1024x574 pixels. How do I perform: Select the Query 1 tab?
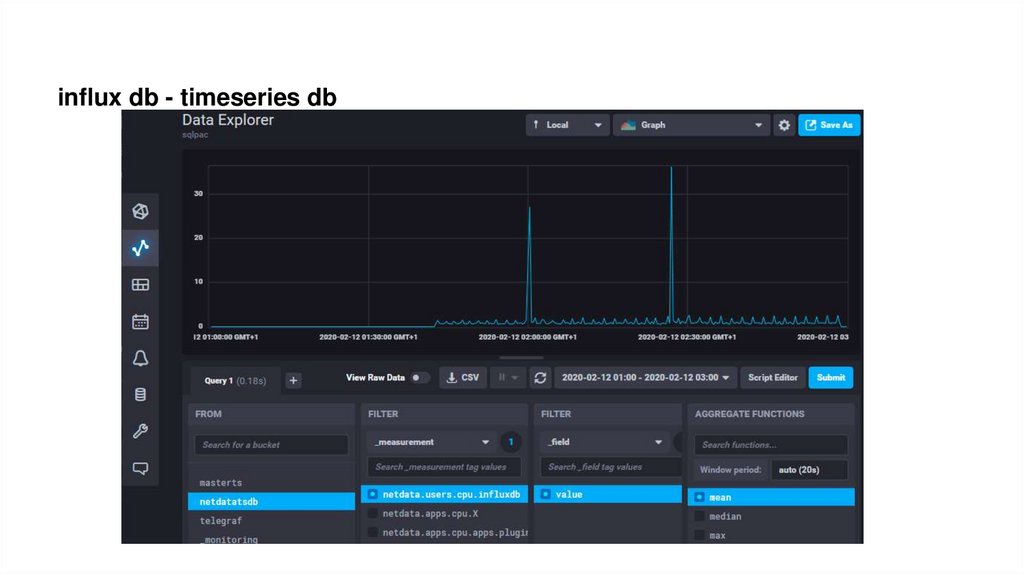(235, 380)
